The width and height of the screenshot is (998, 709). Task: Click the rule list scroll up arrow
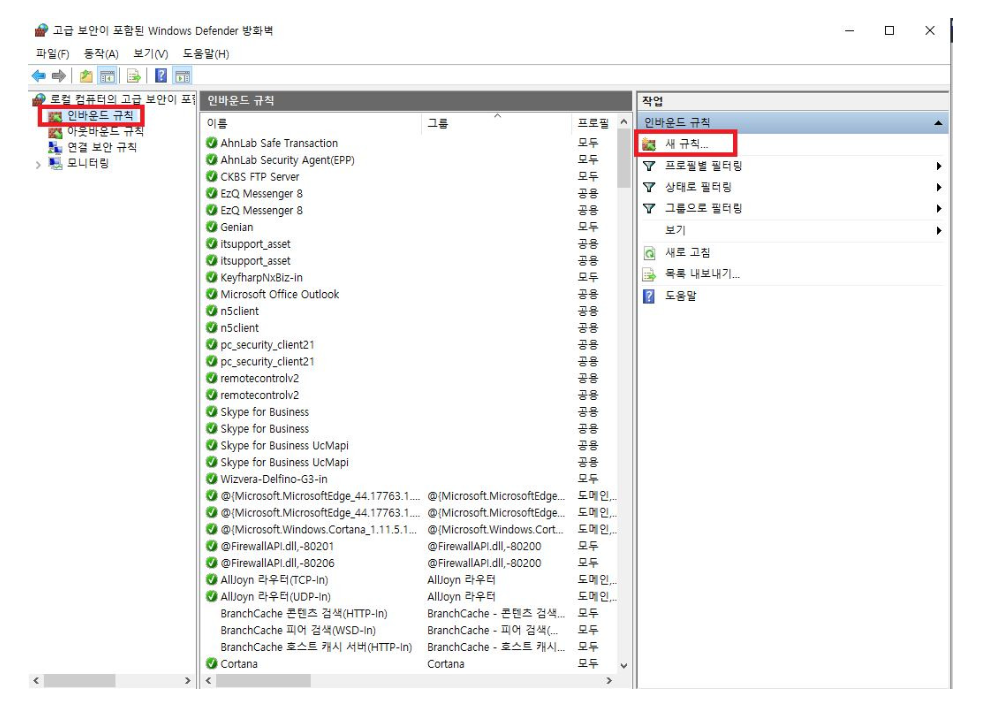624,122
